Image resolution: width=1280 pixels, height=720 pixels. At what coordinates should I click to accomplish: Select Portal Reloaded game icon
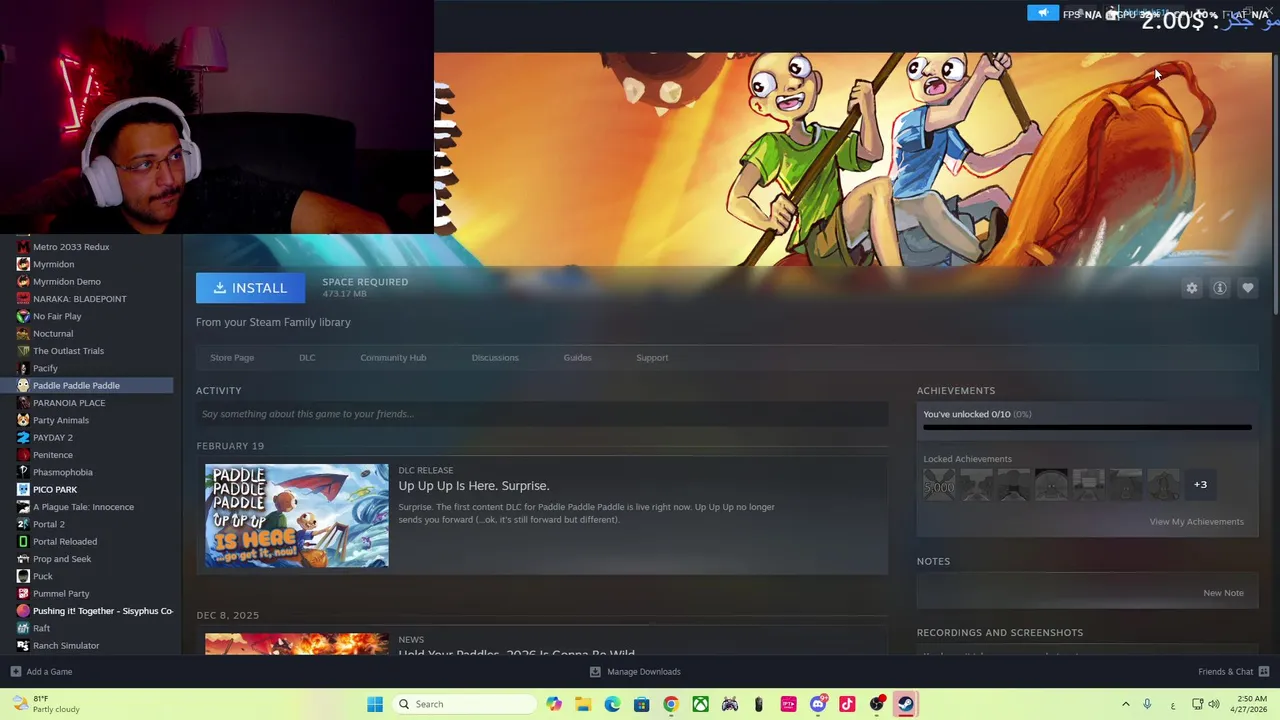point(23,542)
